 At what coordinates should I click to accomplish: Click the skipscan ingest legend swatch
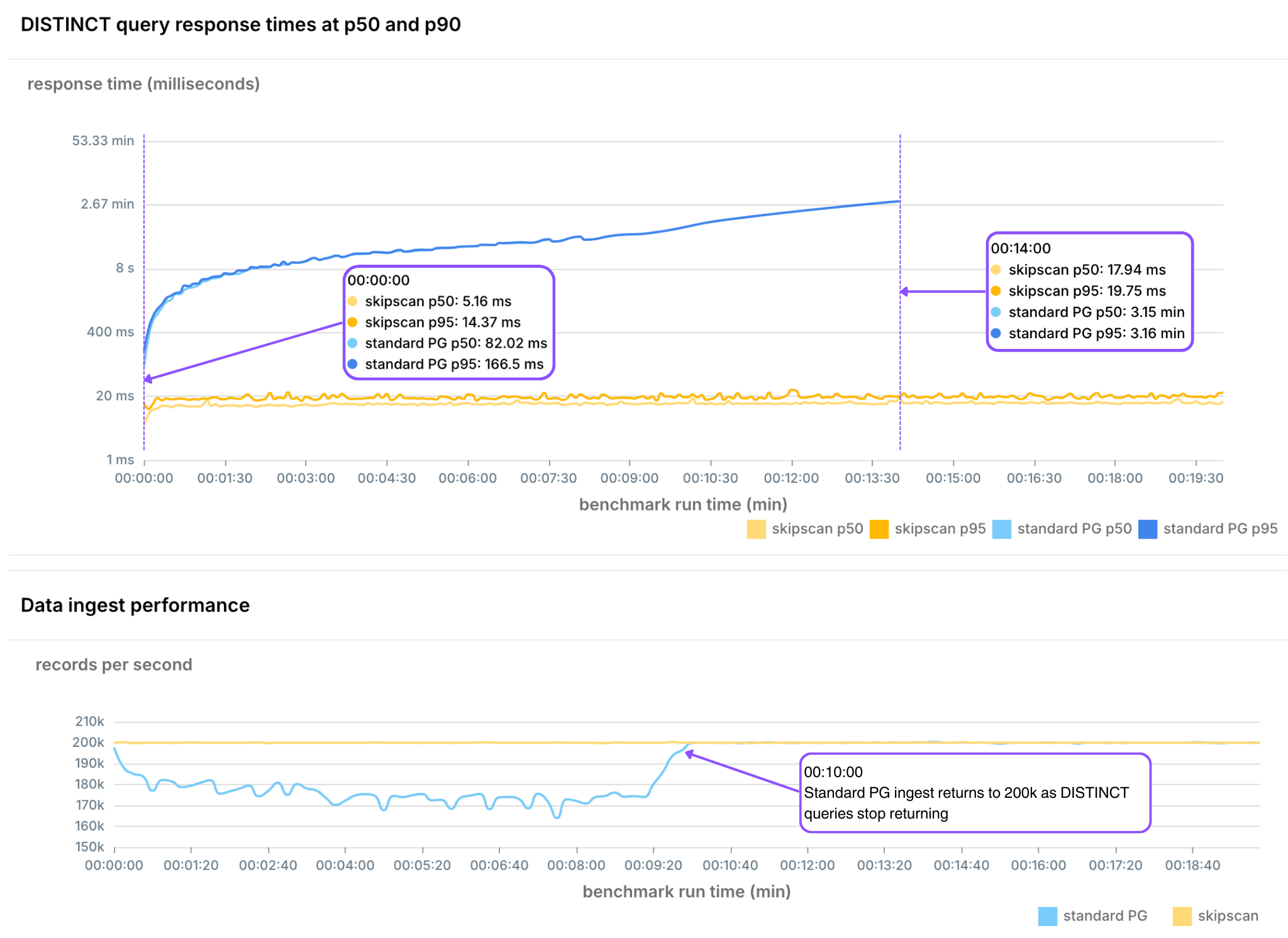click(1182, 916)
